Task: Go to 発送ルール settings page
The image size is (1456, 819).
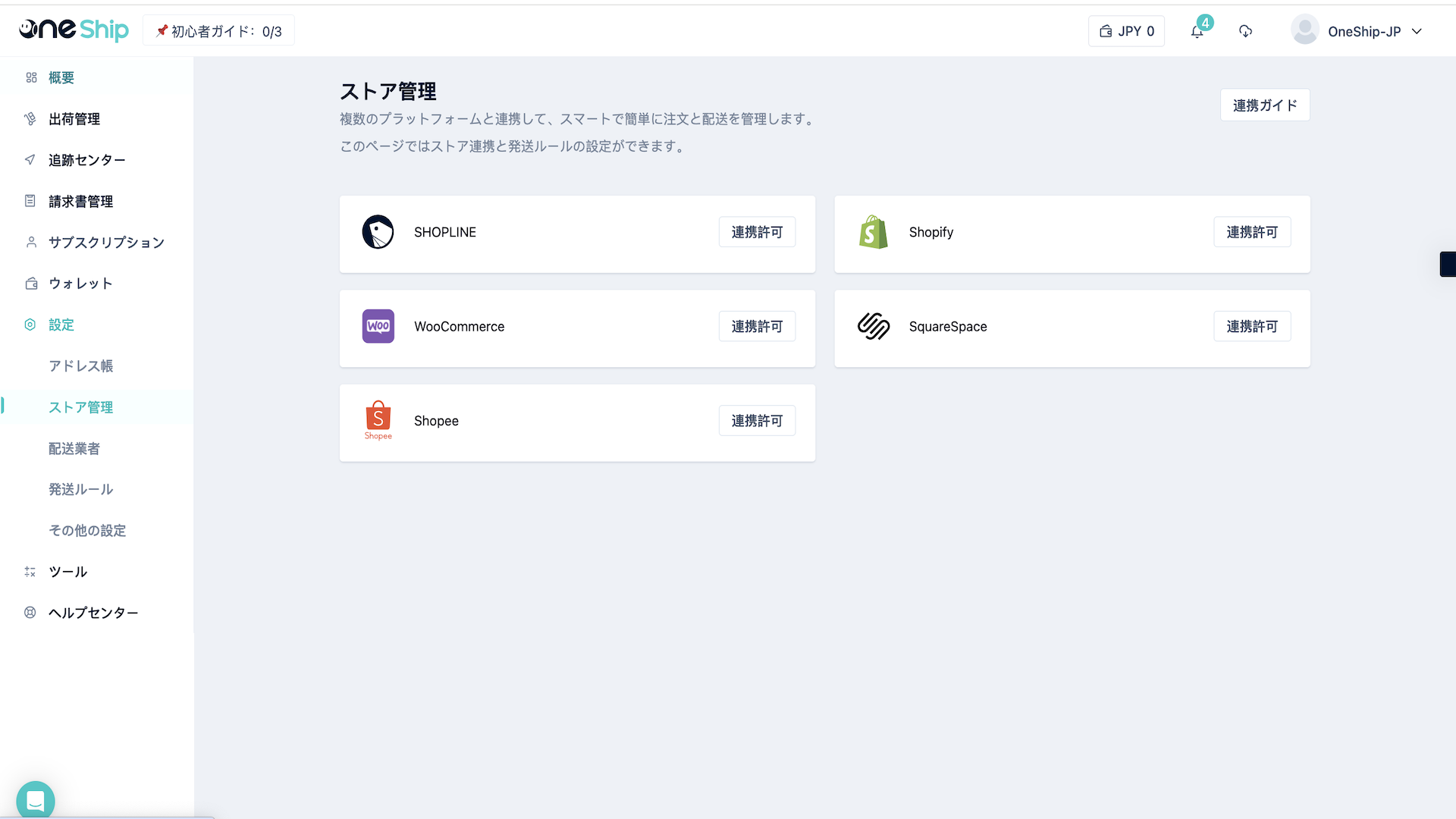Action: pyautogui.click(x=80, y=489)
